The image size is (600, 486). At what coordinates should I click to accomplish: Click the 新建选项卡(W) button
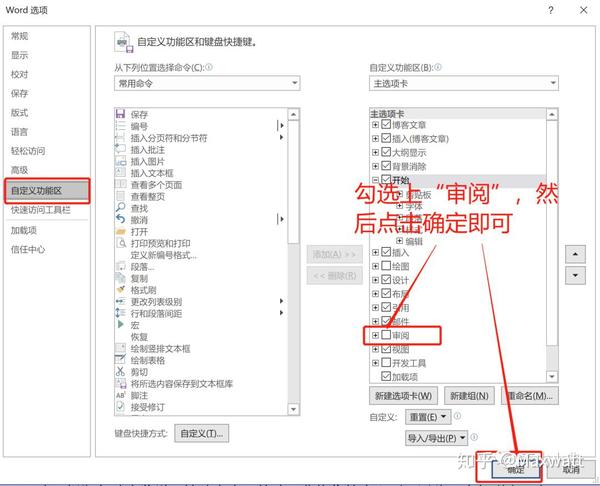[x=403, y=396]
